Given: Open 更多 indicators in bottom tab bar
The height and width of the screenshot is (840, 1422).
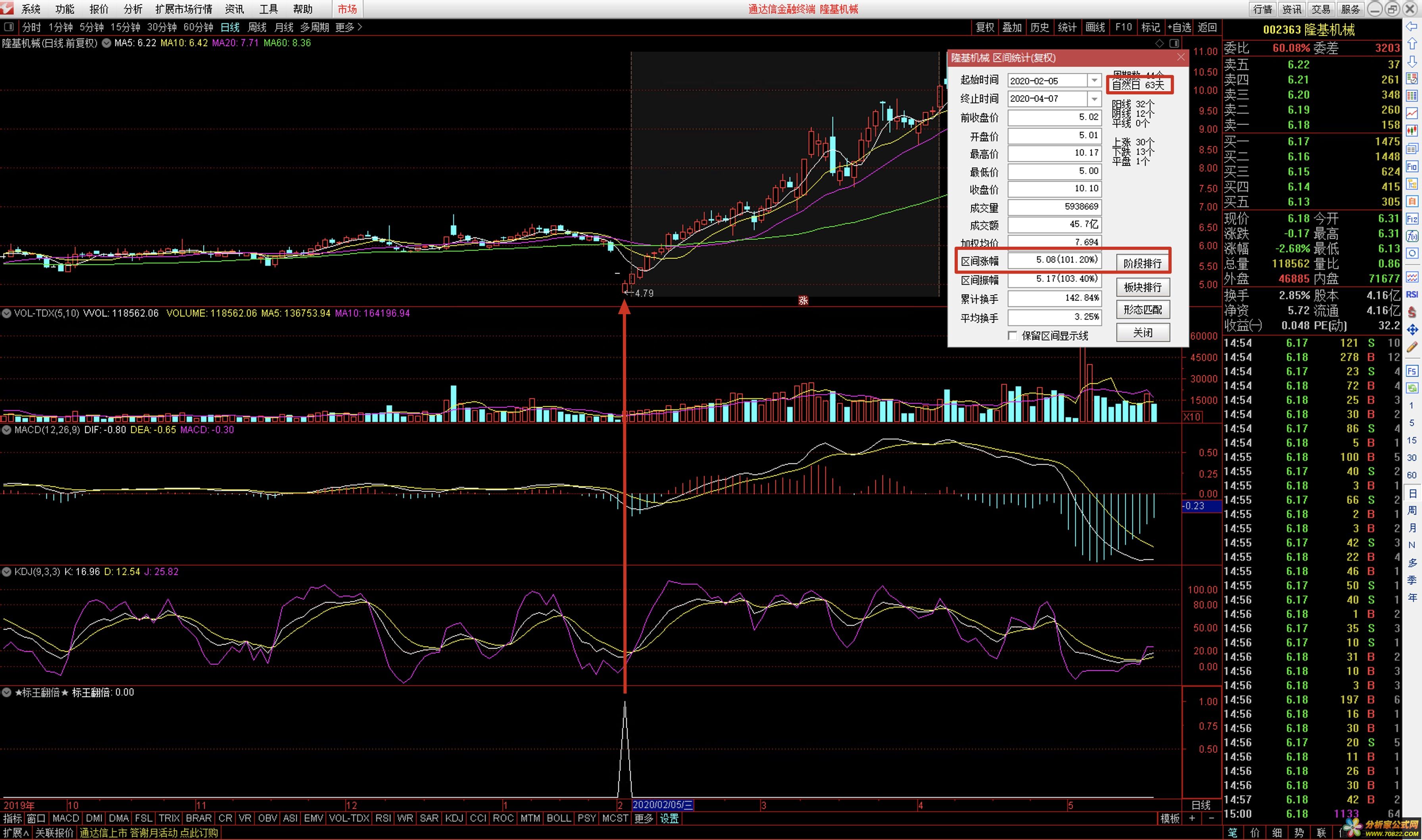Looking at the screenshot, I should coord(644,819).
